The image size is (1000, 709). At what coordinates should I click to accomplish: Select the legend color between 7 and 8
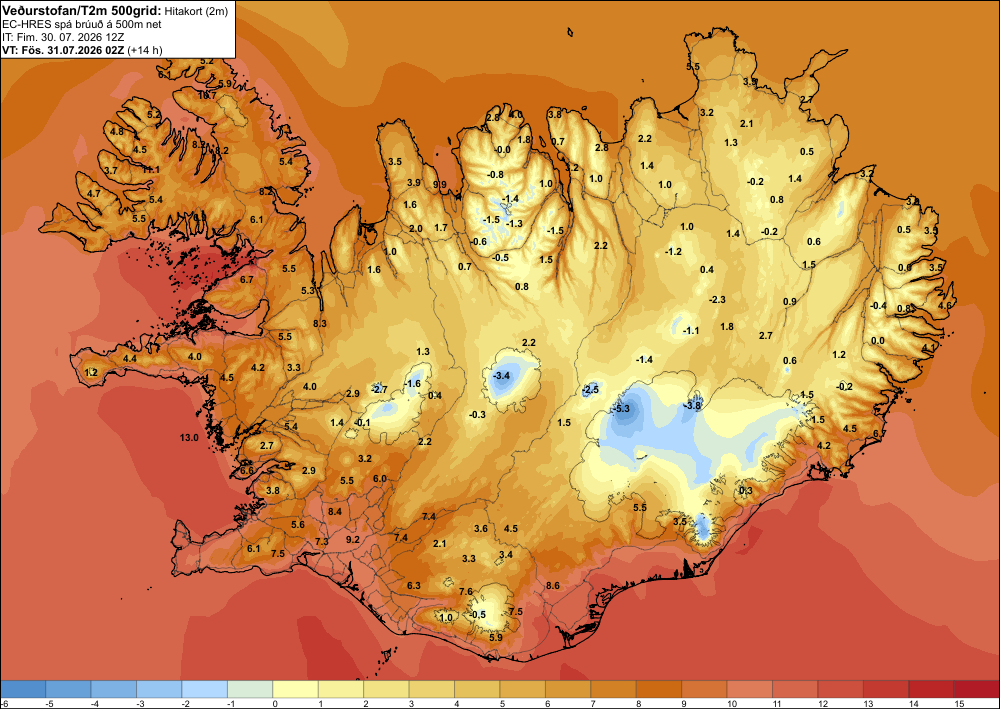[614, 689]
